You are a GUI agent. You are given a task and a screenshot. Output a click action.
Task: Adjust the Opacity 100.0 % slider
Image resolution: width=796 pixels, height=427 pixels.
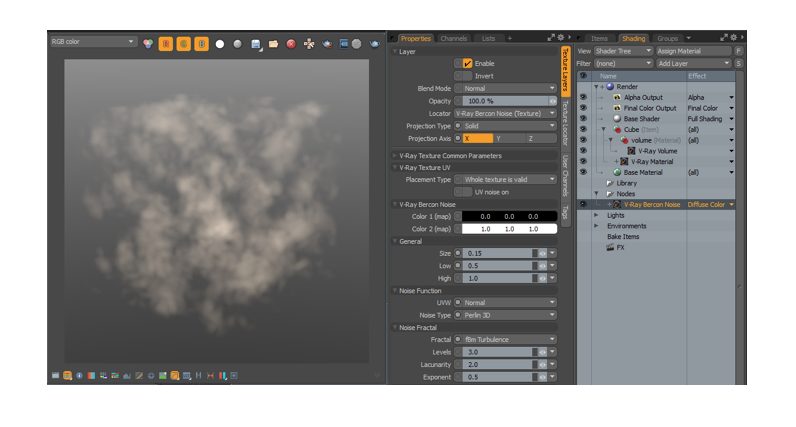(x=505, y=101)
